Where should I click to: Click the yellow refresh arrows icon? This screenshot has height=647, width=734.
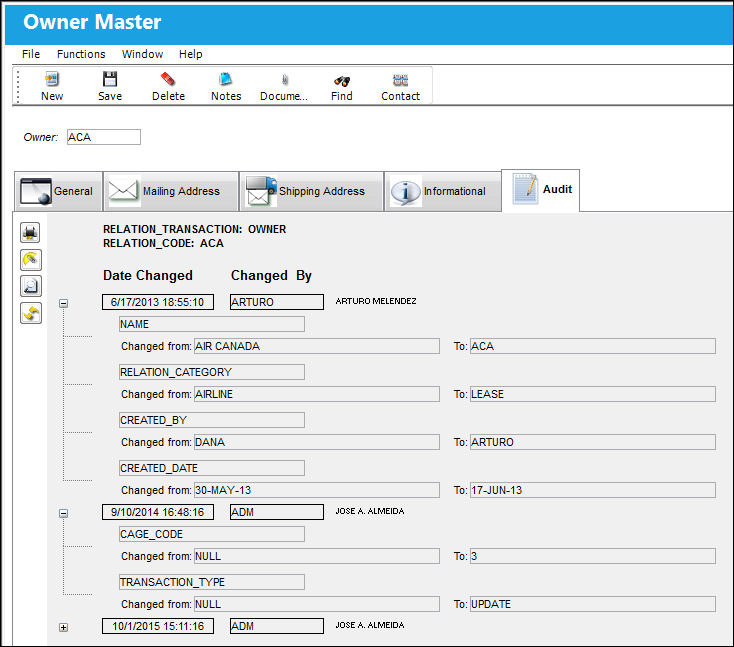(30, 313)
